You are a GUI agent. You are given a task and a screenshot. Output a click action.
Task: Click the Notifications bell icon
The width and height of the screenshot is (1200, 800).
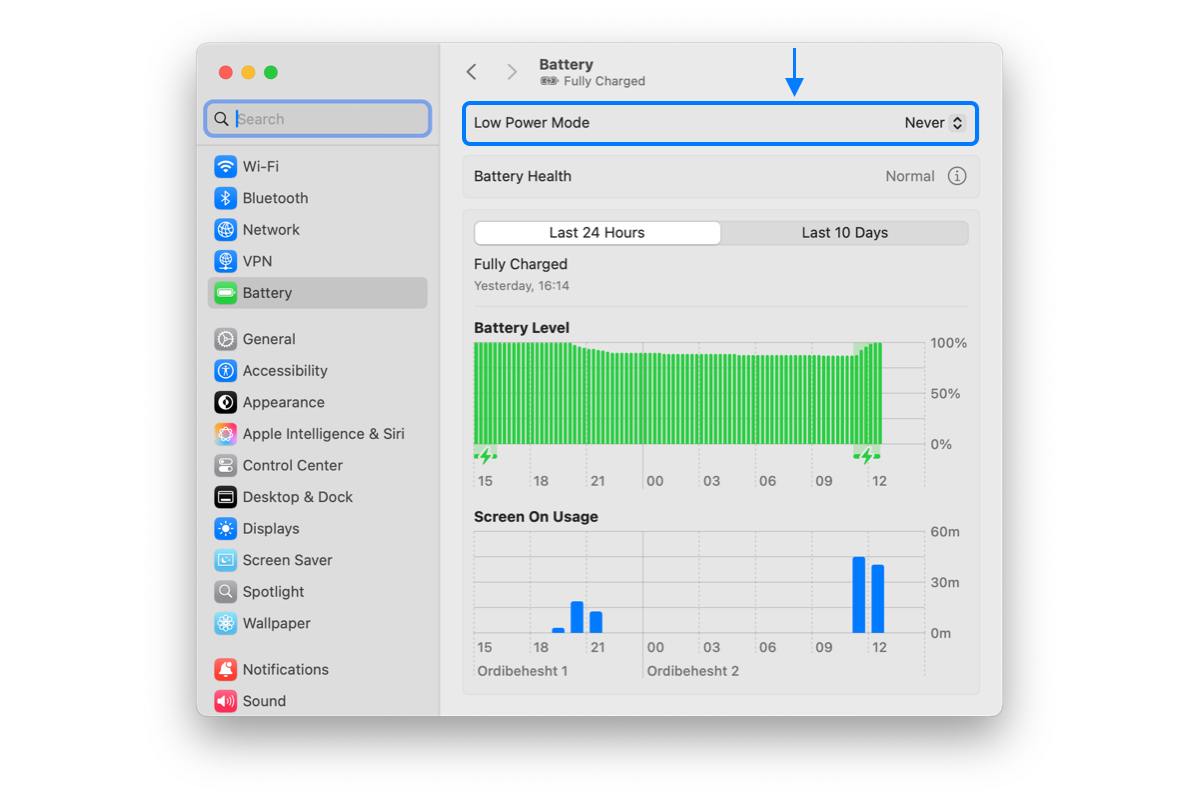pos(226,670)
